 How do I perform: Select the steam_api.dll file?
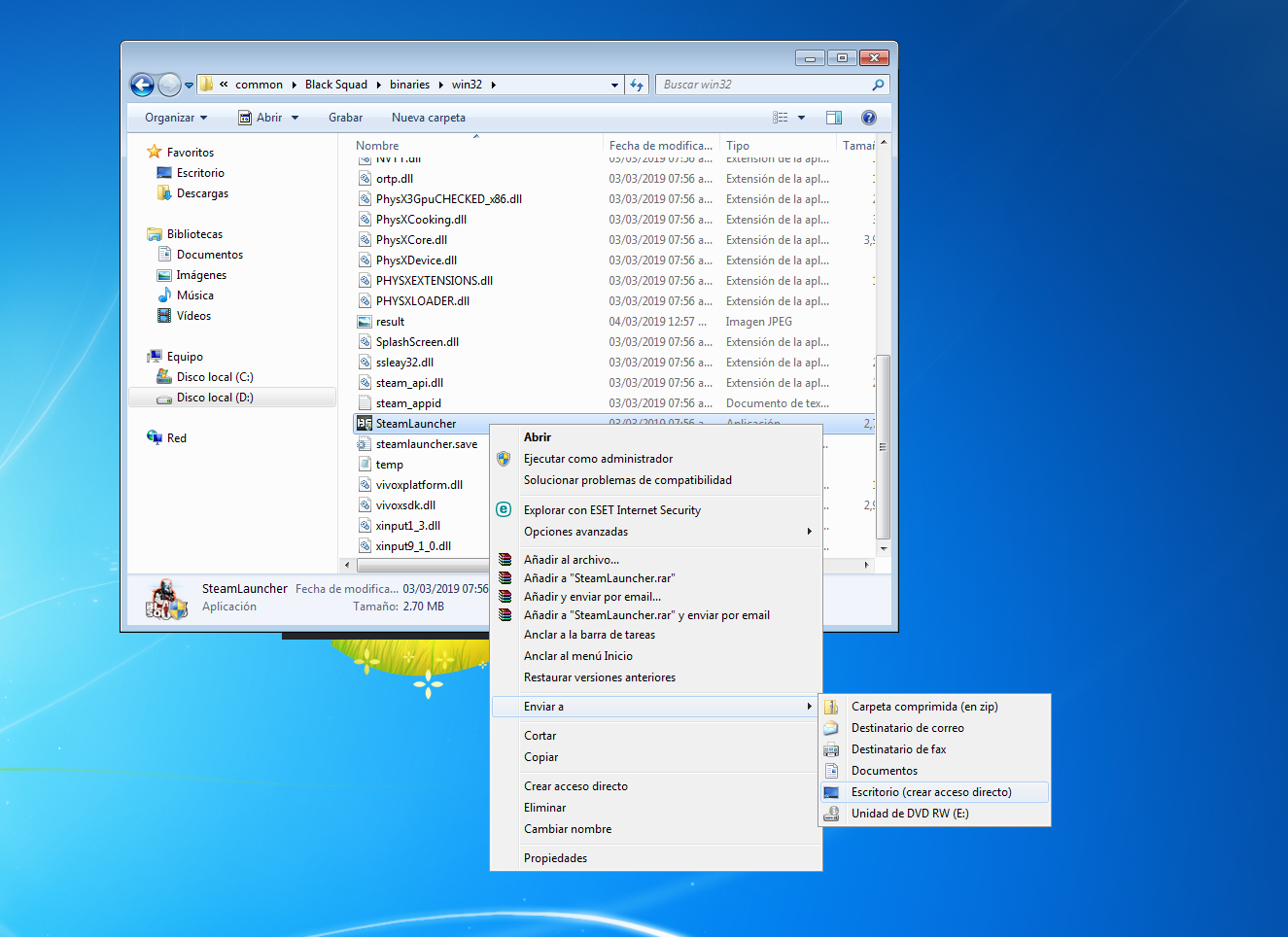[x=409, y=383]
